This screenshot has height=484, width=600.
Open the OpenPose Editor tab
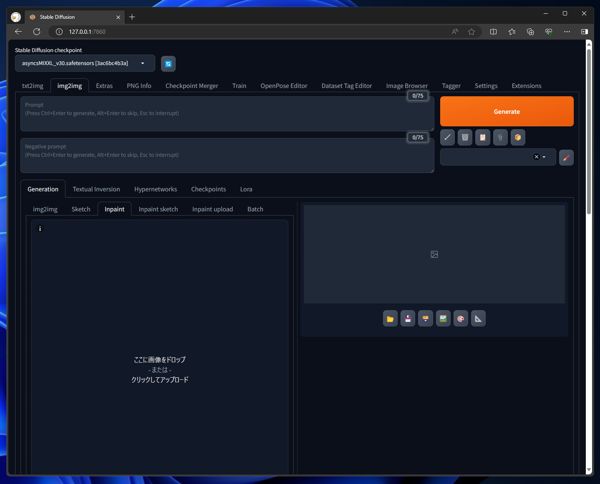(x=284, y=86)
